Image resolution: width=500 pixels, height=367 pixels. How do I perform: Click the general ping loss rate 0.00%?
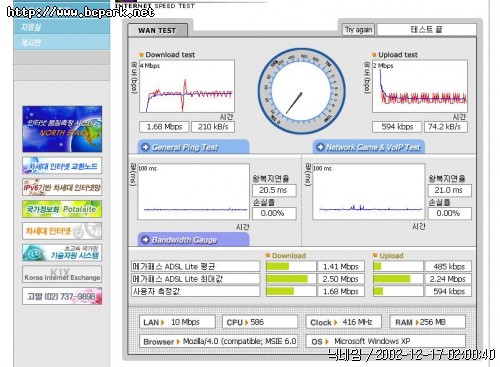[x=274, y=213]
